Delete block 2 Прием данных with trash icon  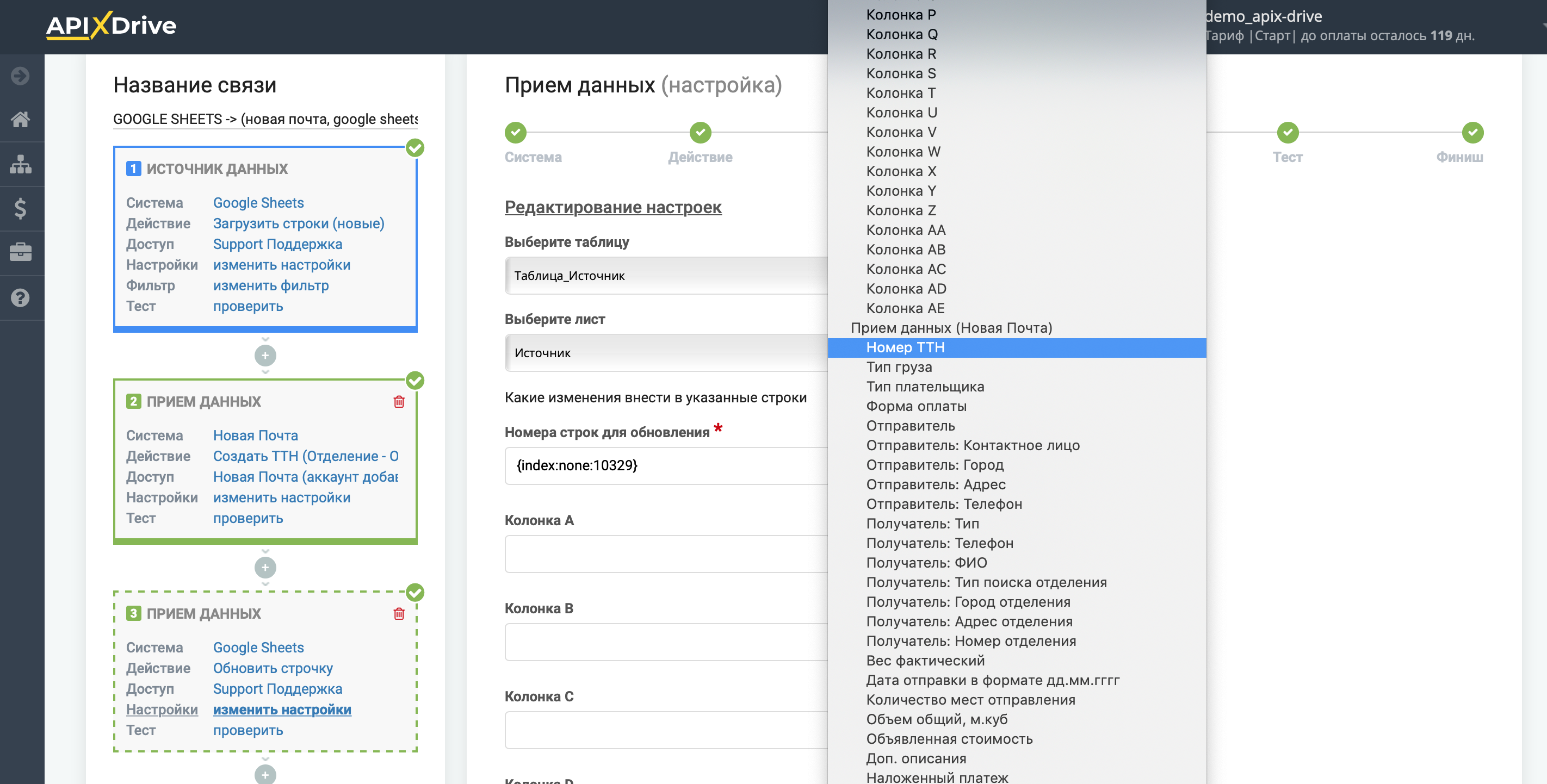coord(399,402)
